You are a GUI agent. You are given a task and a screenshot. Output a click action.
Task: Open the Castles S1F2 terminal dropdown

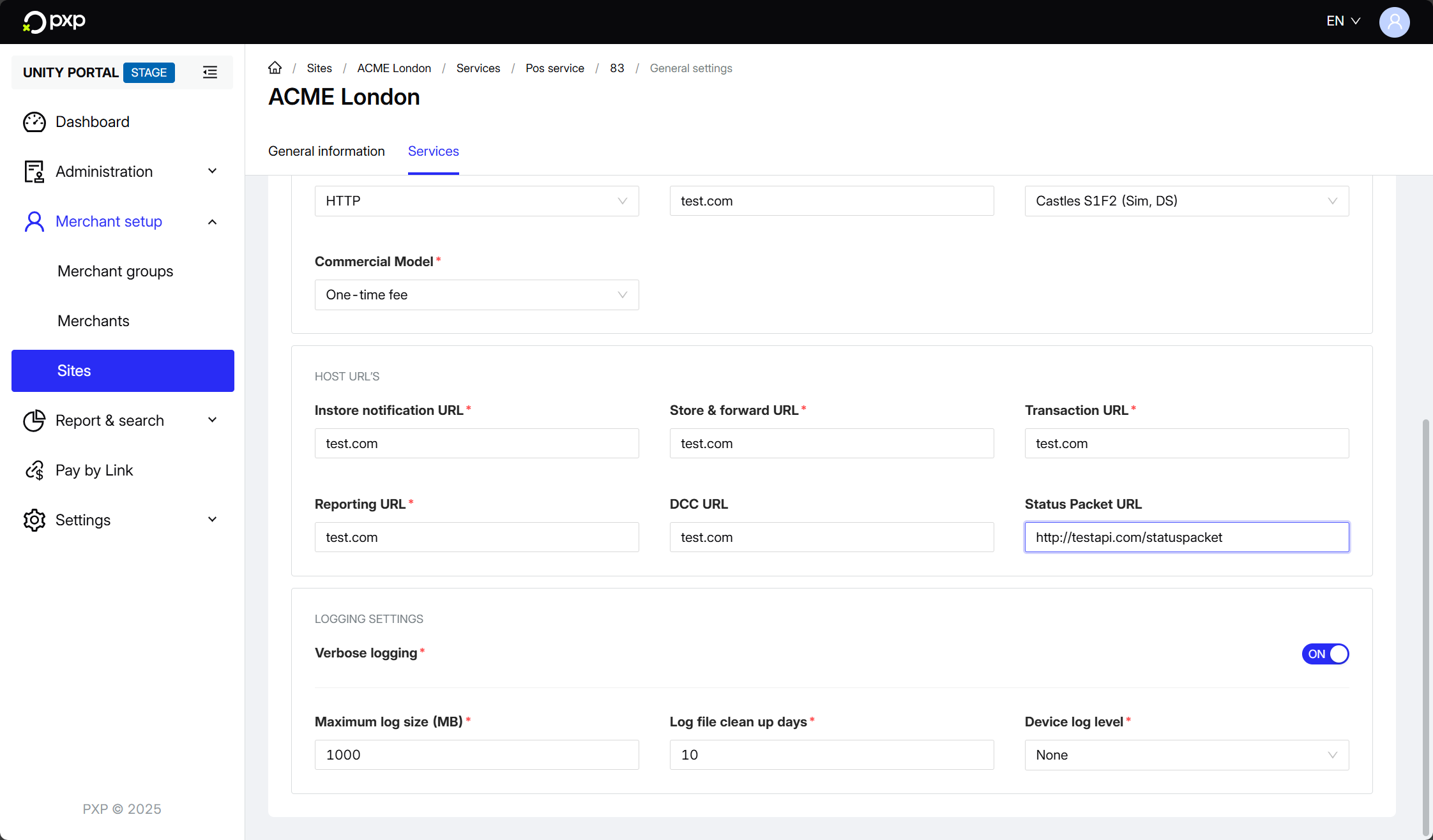point(1187,201)
